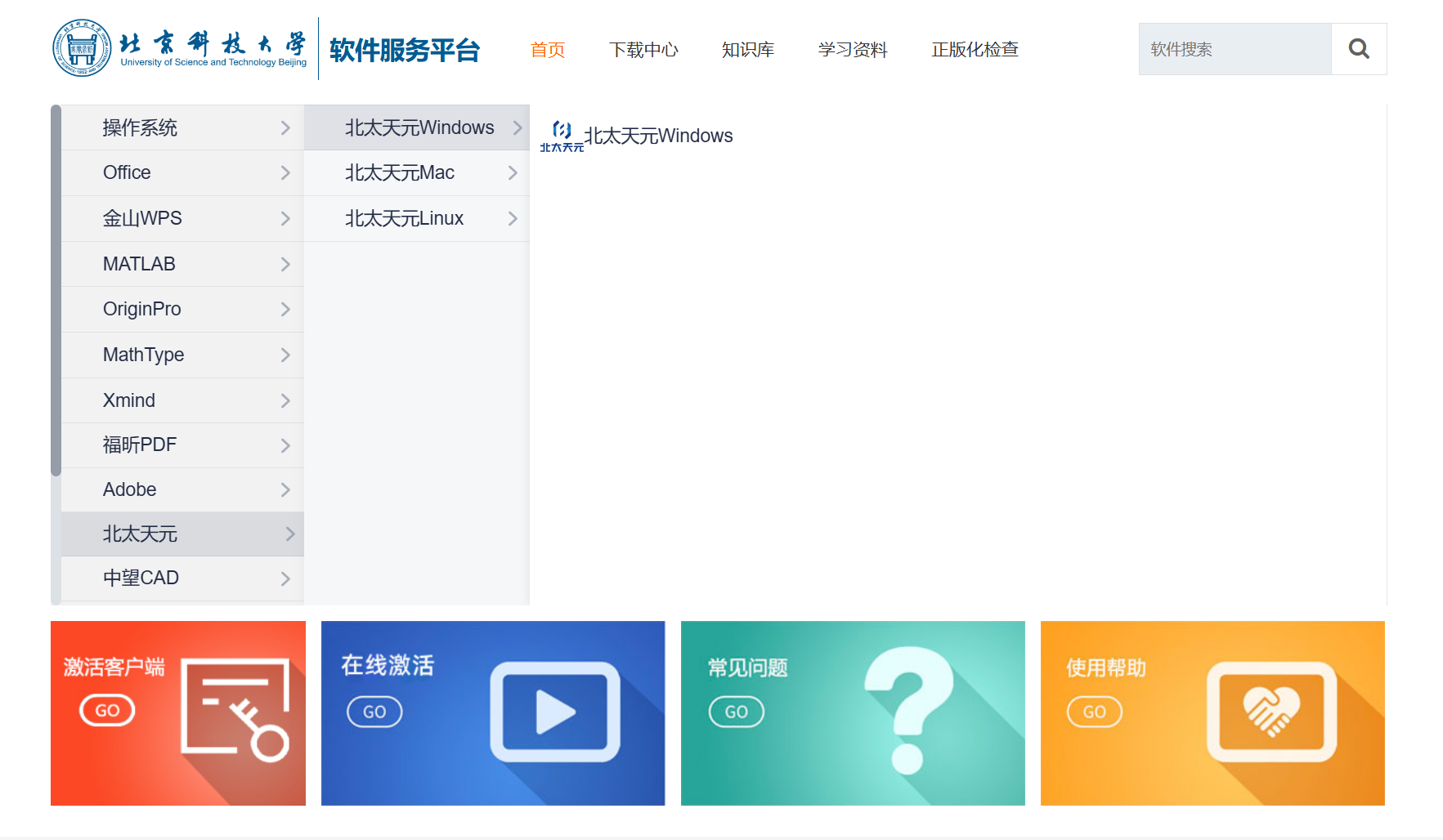Click the 北太天元 logo icon
The height and width of the screenshot is (840, 1443).
point(561,134)
